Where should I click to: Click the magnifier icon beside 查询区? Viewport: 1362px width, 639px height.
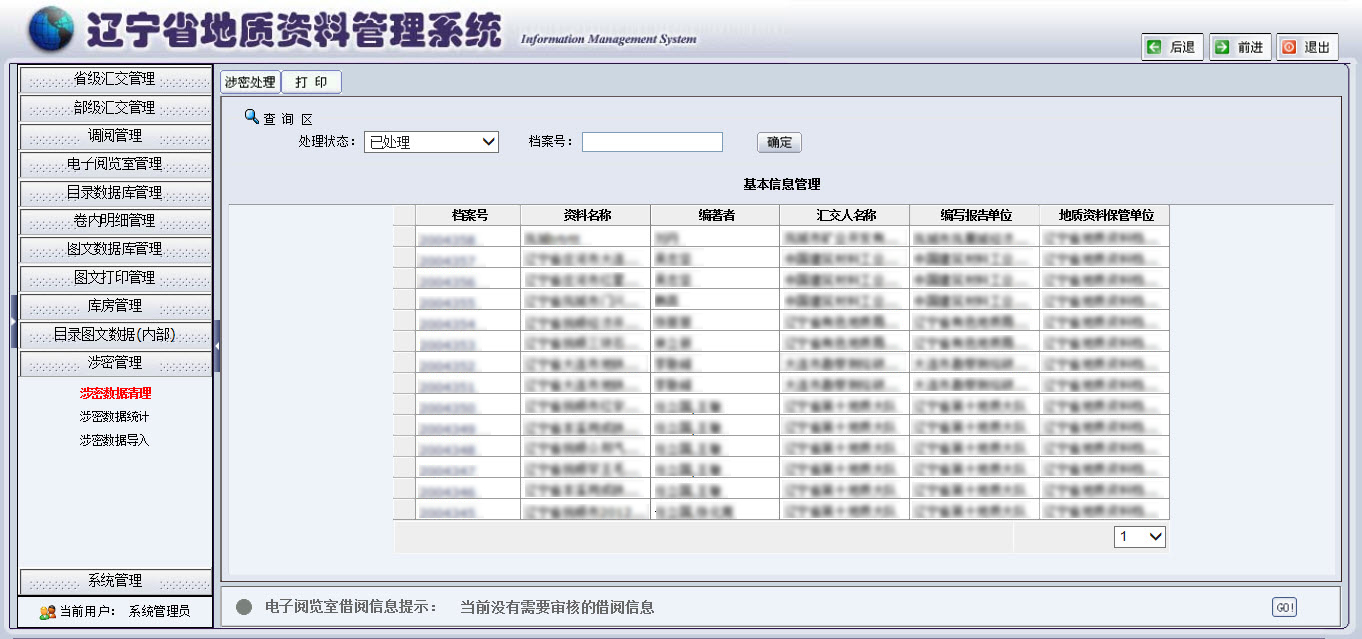point(251,117)
